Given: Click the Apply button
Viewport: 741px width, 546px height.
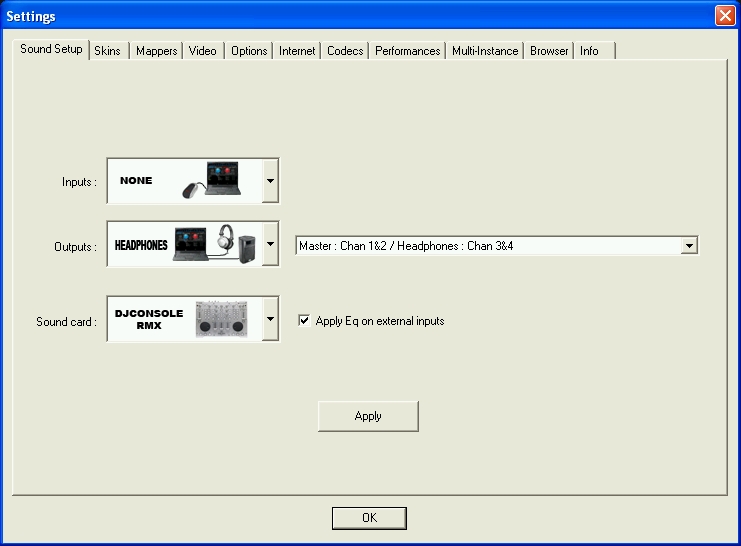Looking at the screenshot, I should [368, 416].
